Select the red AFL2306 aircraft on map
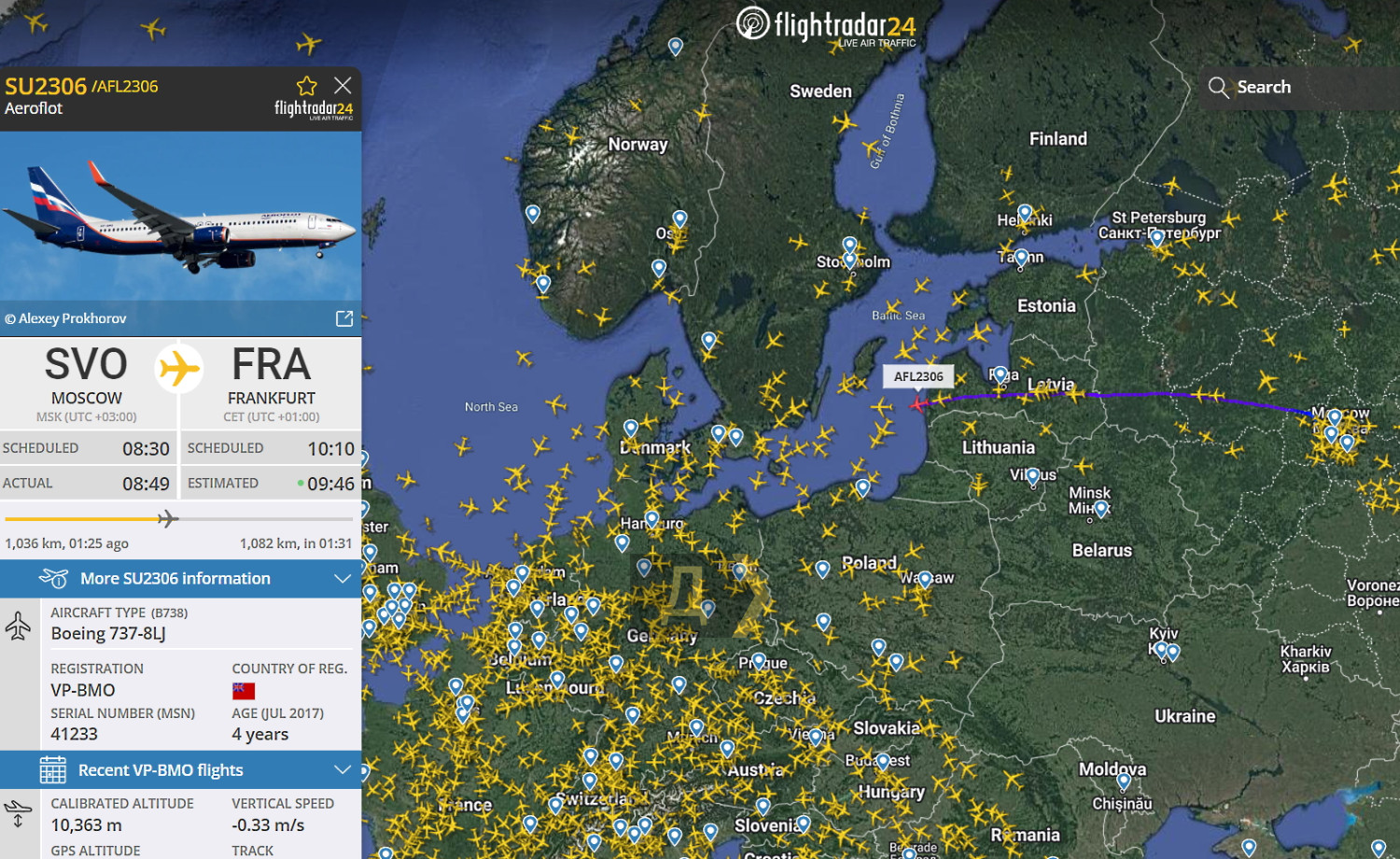Screen dimensions: 1400x859 pyautogui.click(x=917, y=403)
